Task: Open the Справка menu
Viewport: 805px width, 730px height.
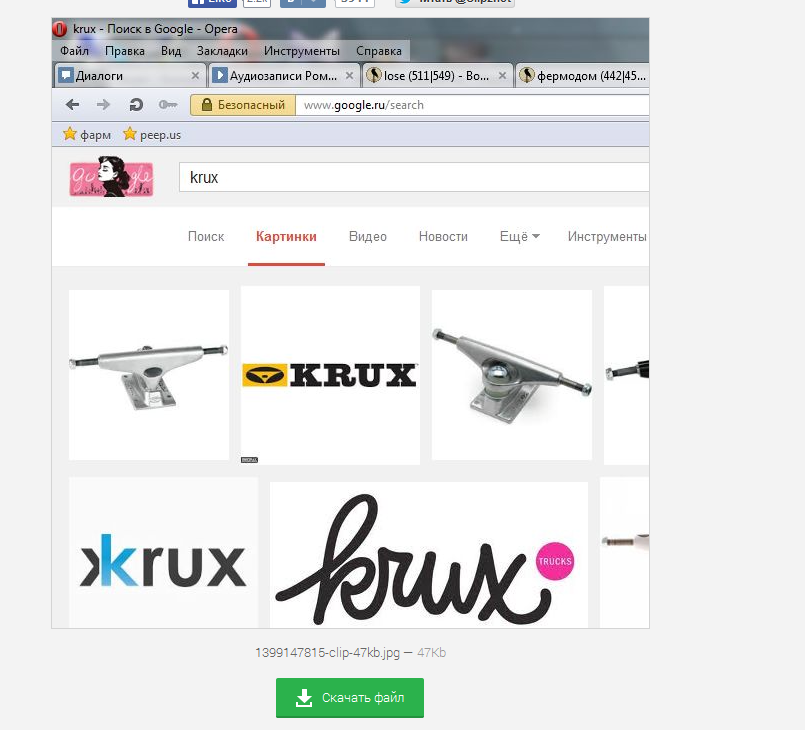Action: [x=379, y=51]
